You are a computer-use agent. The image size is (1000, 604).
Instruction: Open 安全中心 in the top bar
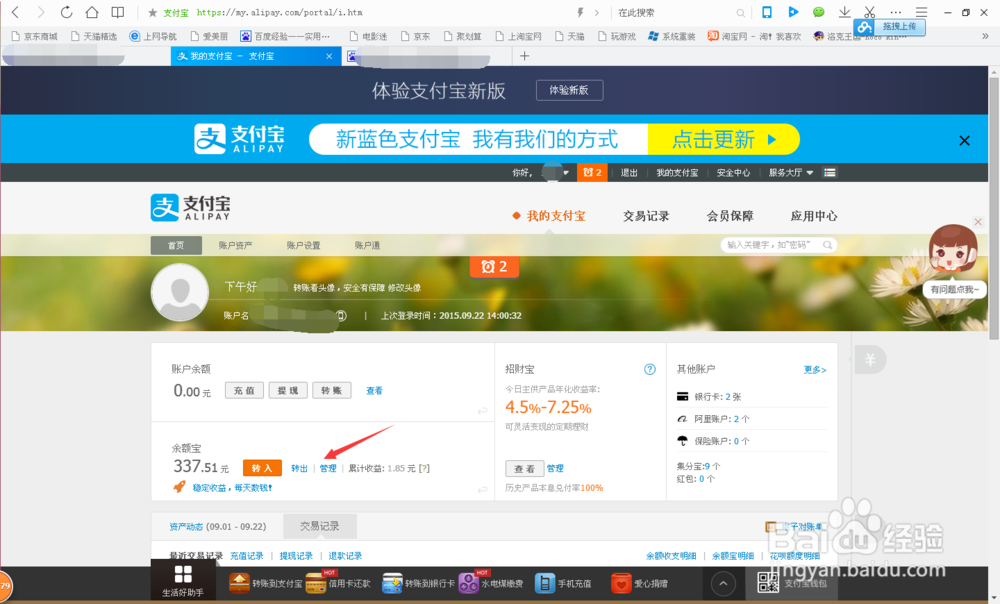pos(733,173)
